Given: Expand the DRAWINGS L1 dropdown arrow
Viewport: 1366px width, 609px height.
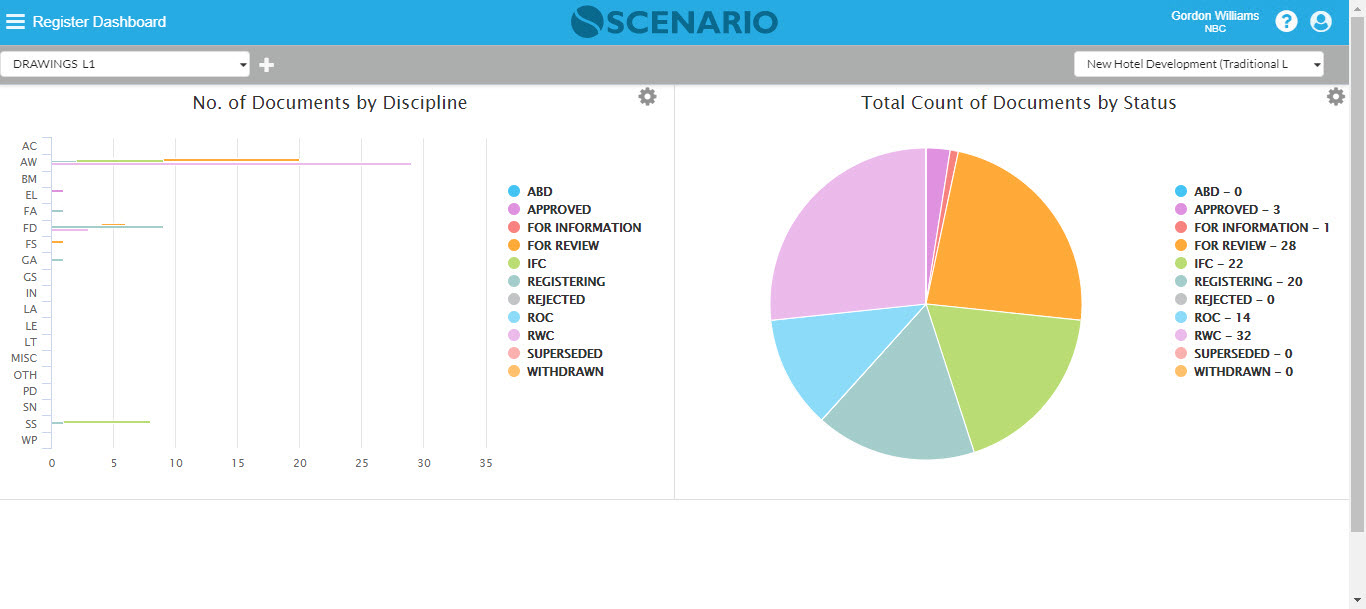Looking at the screenshot, I should 243,63.
